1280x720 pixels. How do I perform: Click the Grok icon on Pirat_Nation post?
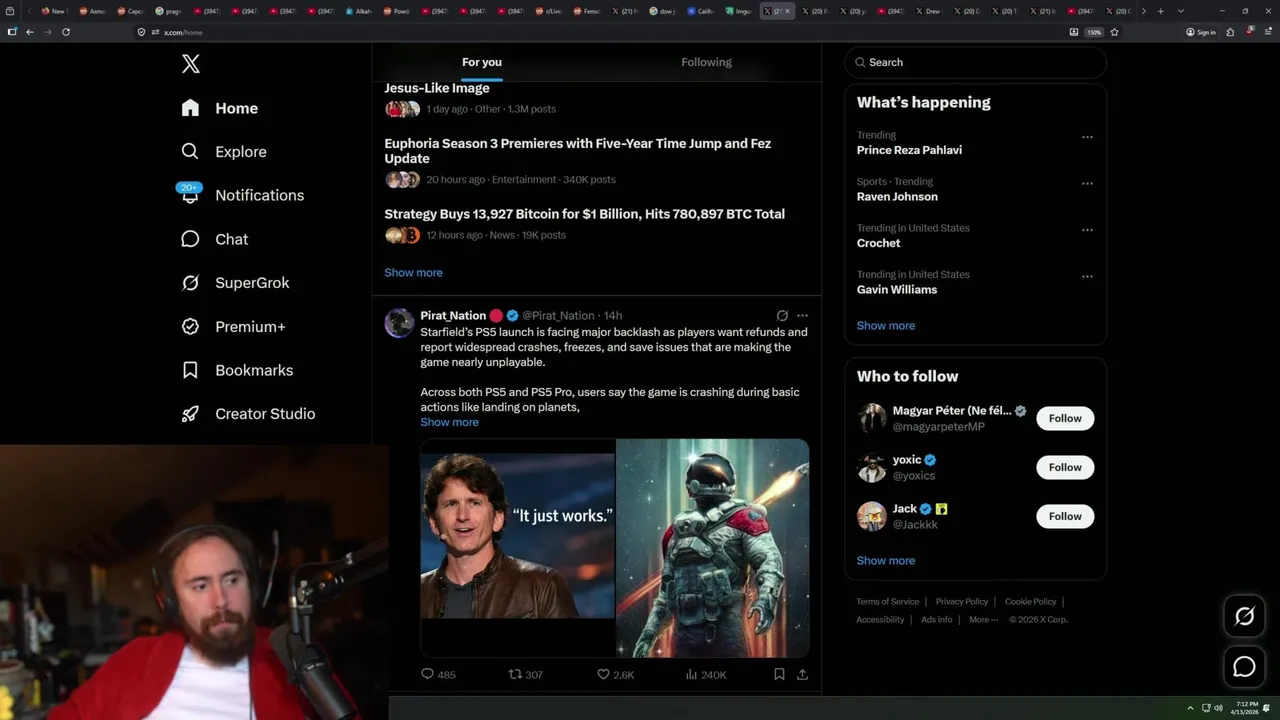[782, 315]
